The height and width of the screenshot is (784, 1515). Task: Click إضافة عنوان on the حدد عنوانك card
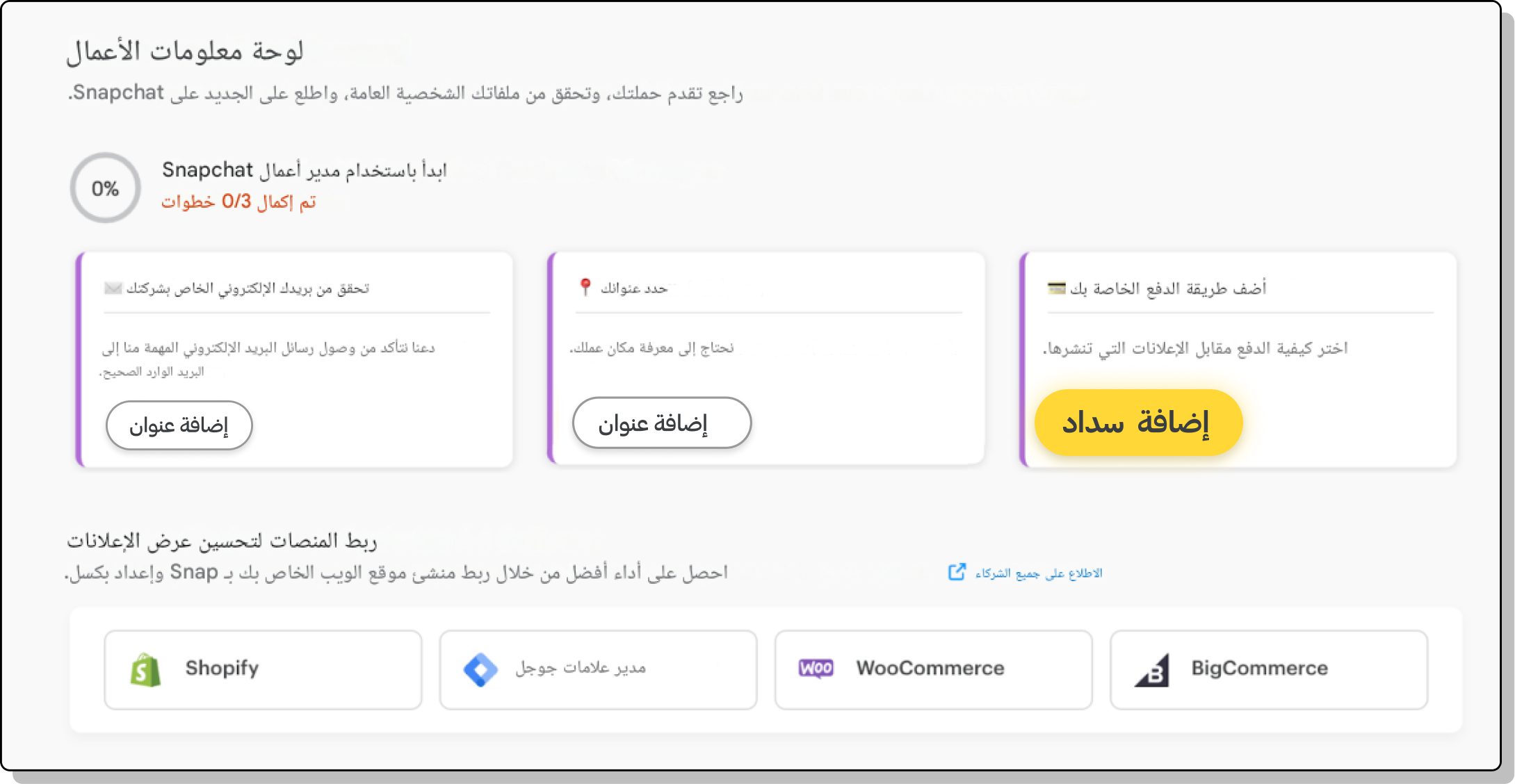661,423
